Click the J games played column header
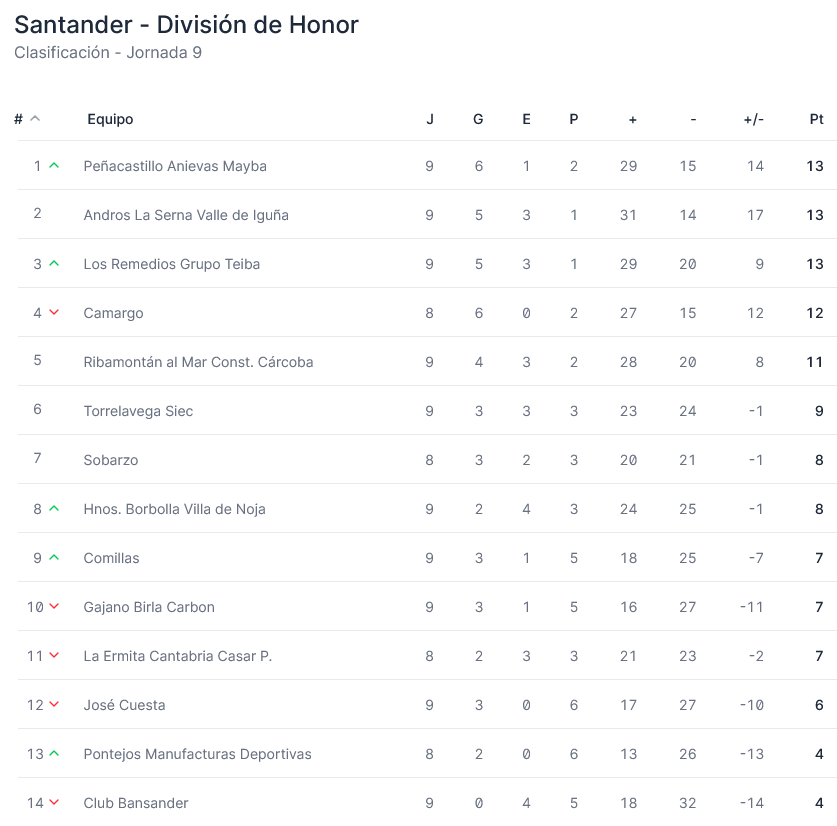Viewport: 837px width, 826px height. (x=430, y=119)
